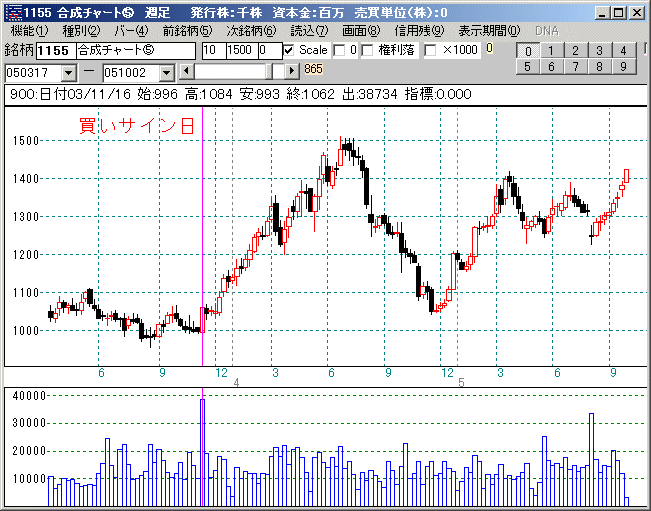Click the scale step field 10

tap(214, 51)
